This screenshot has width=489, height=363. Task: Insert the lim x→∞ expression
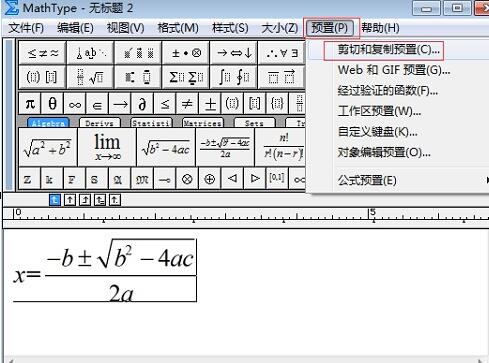pos(107,147)
